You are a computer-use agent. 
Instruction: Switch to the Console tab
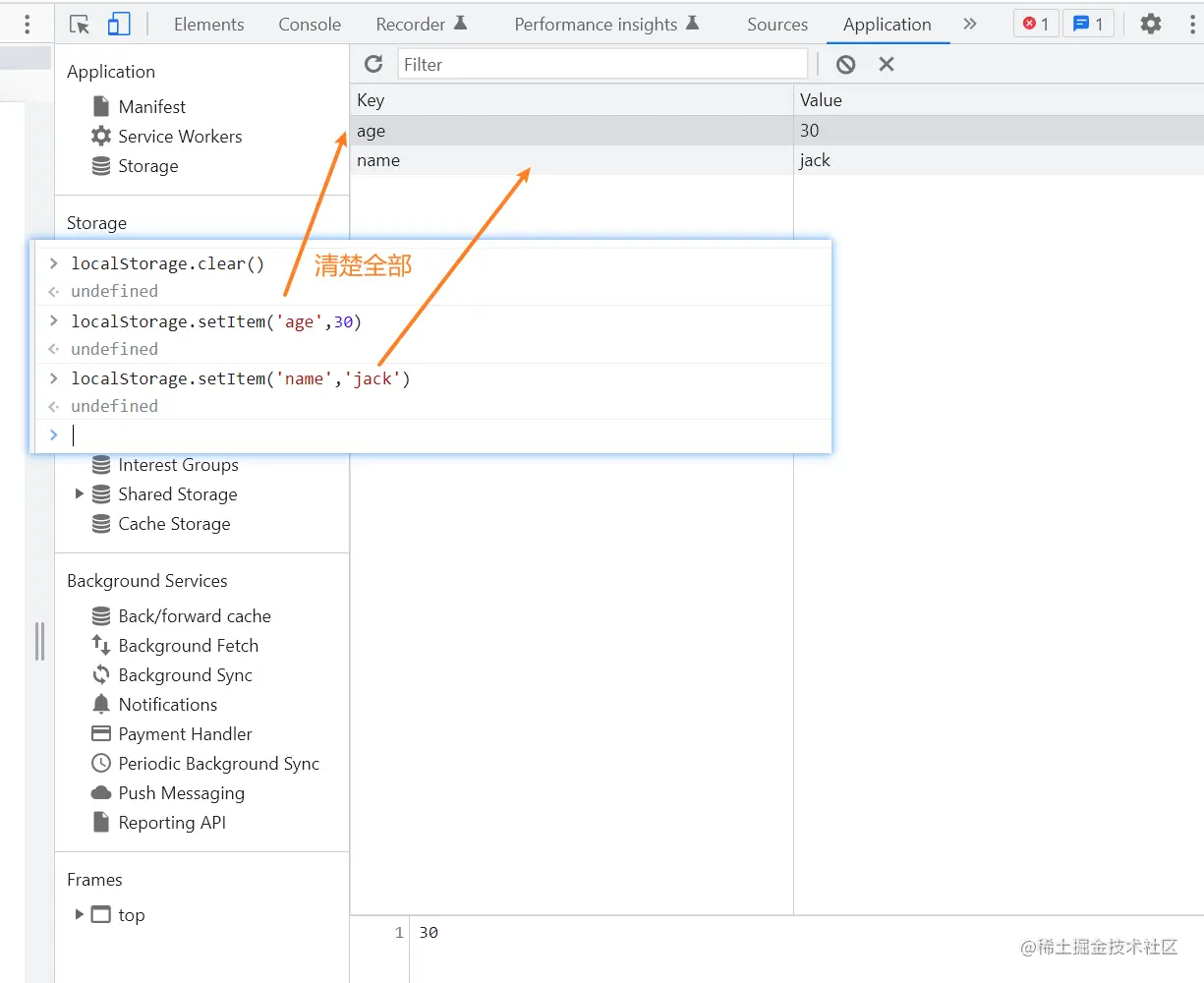click(310, 25)
